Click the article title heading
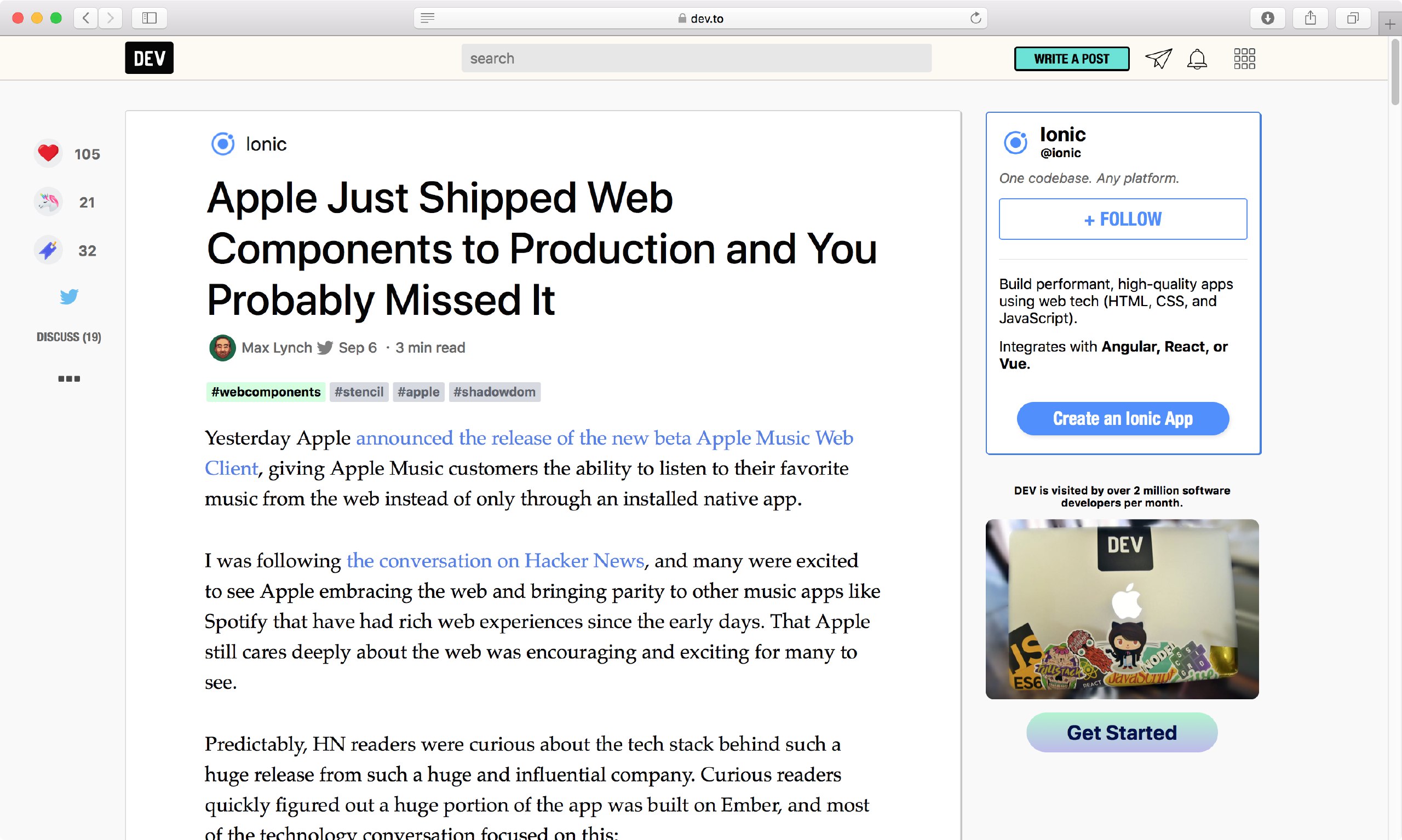 coord(542,249)
